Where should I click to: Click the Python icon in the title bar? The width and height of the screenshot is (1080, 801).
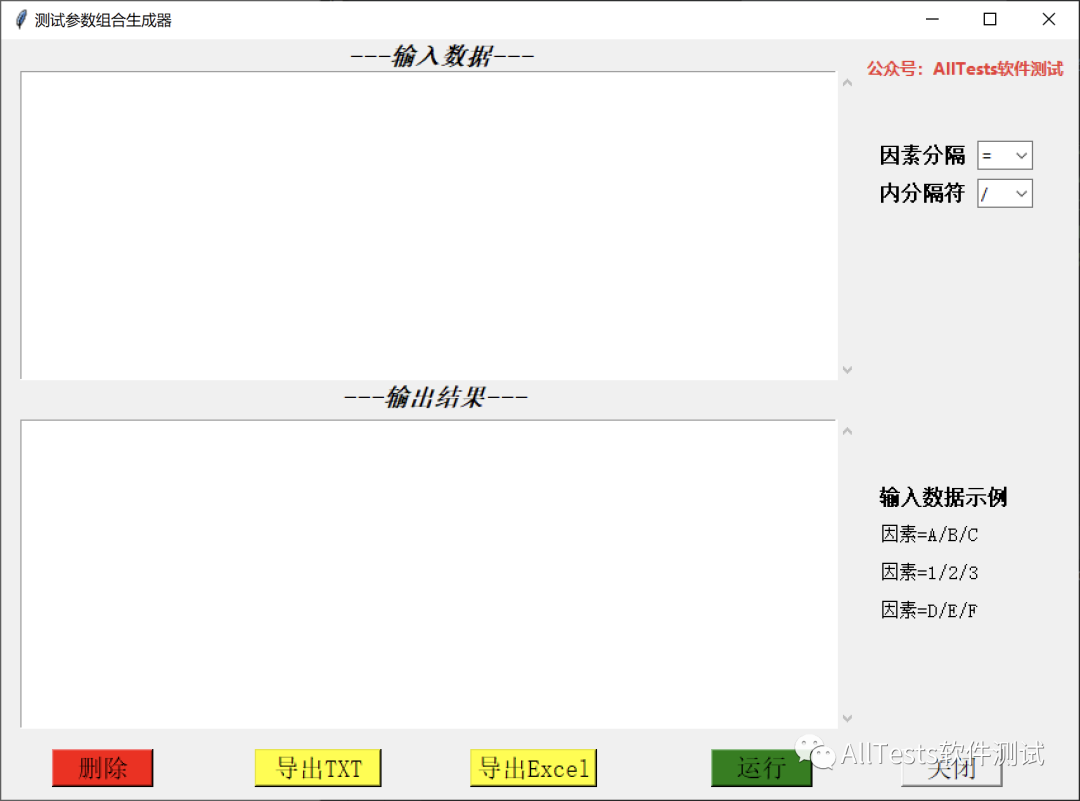click(19, 18)
